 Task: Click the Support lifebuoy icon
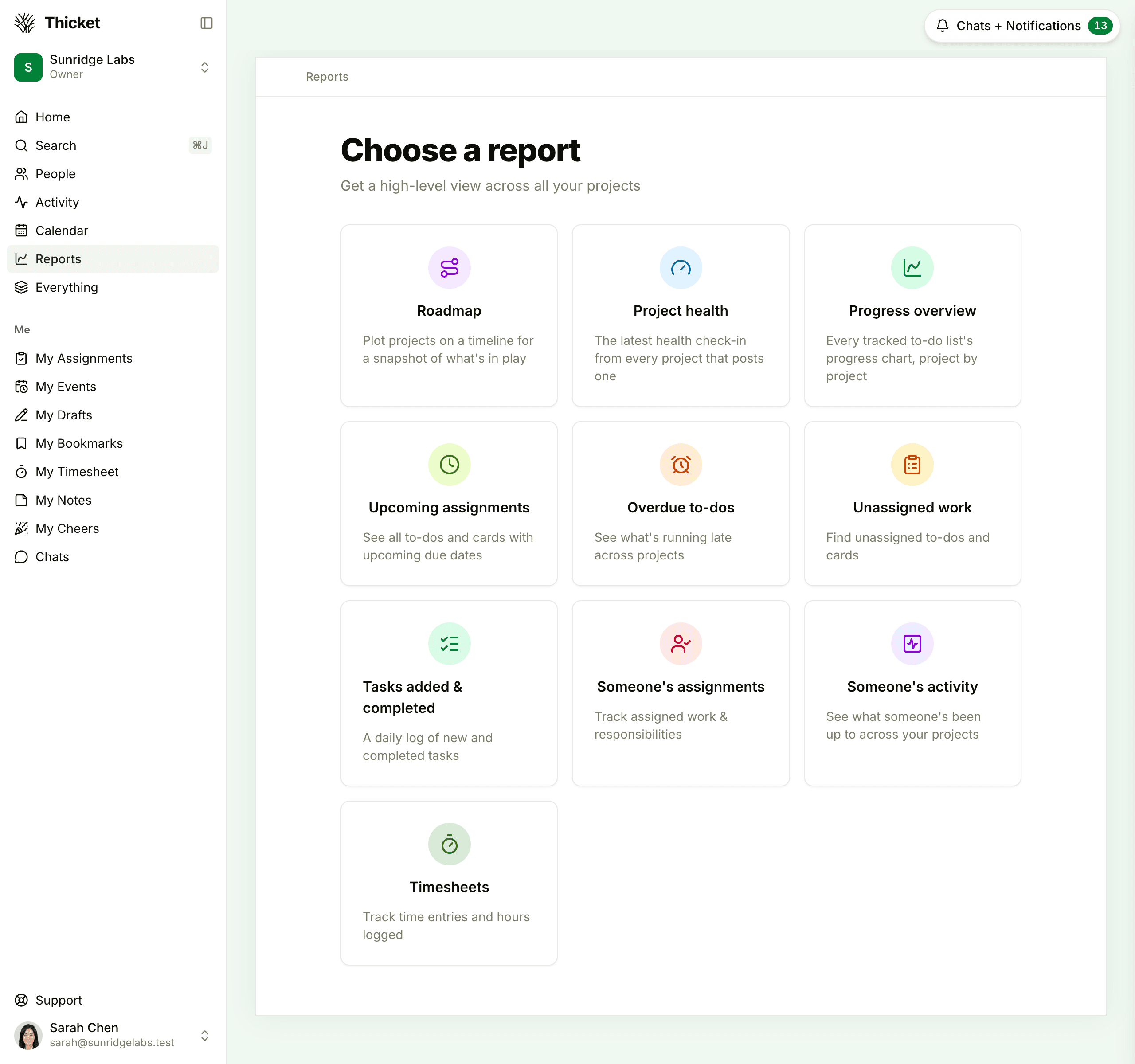21,1000
